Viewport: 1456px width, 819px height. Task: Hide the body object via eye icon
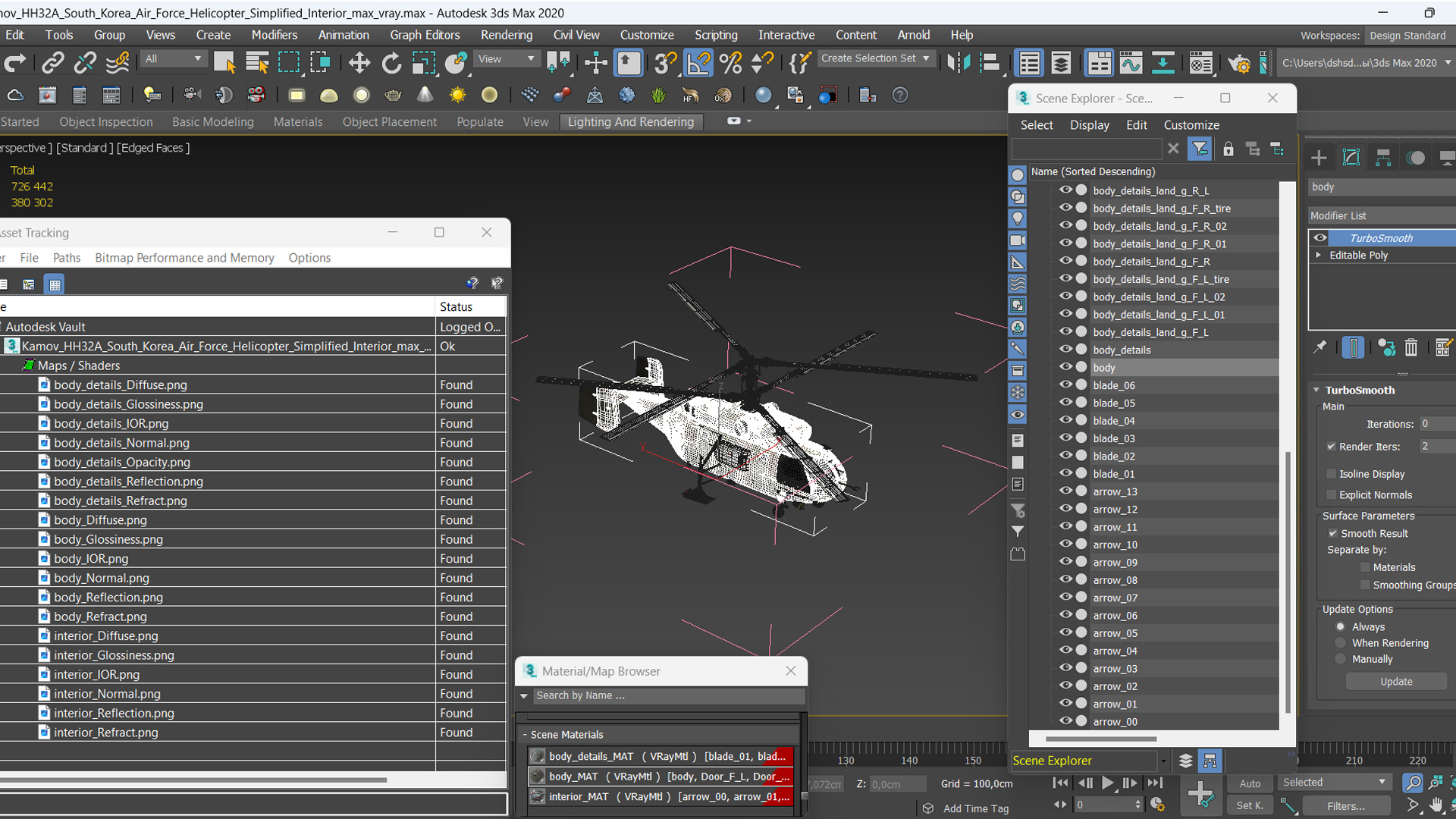tap(1065, 367)
